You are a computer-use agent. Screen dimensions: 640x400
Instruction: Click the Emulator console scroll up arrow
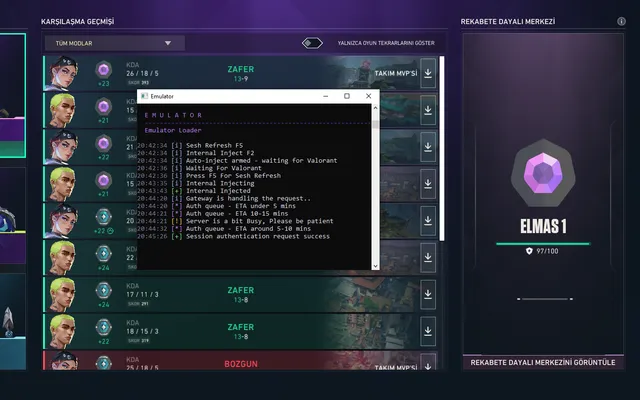[376, 108]
